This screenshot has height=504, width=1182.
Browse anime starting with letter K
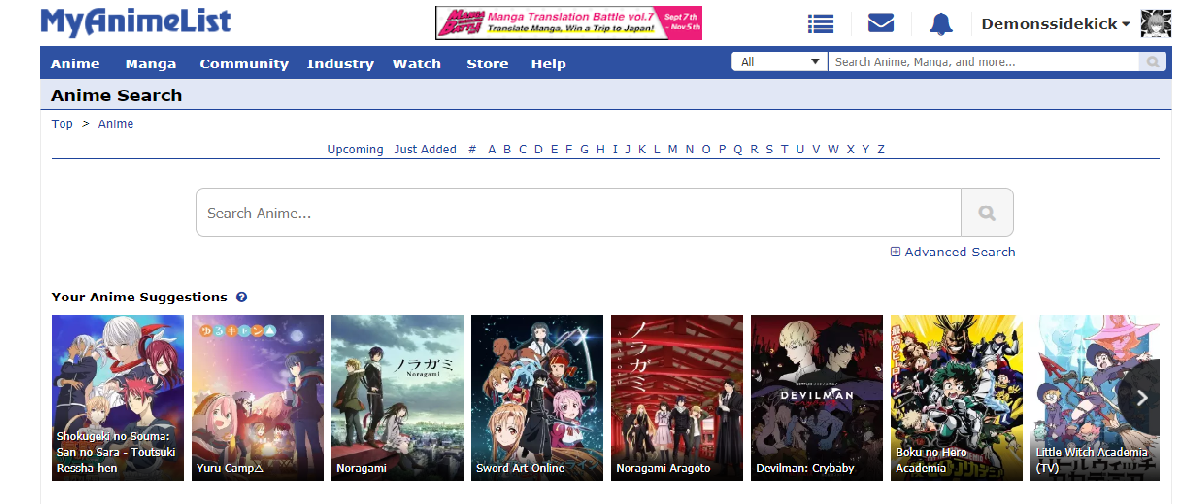click(642, 149)
